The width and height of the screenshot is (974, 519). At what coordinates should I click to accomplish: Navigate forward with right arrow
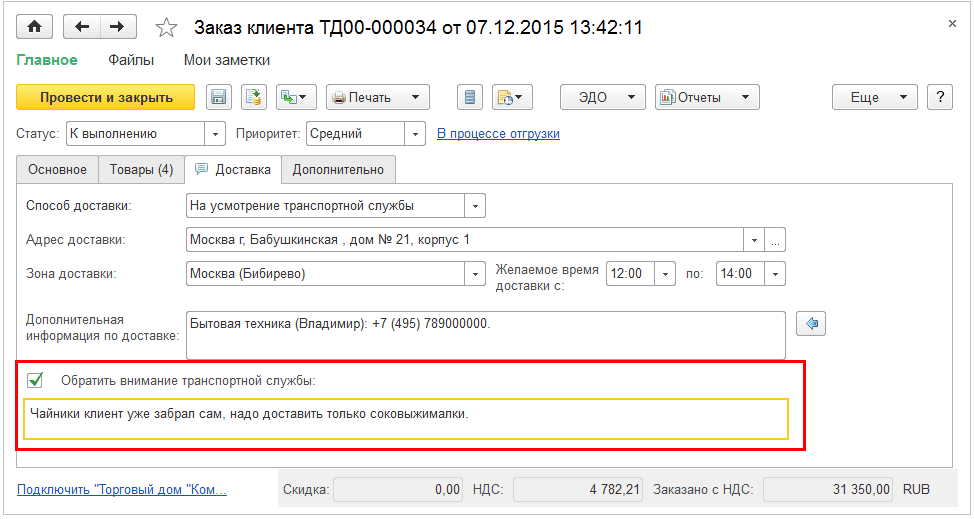coord(117,27)
